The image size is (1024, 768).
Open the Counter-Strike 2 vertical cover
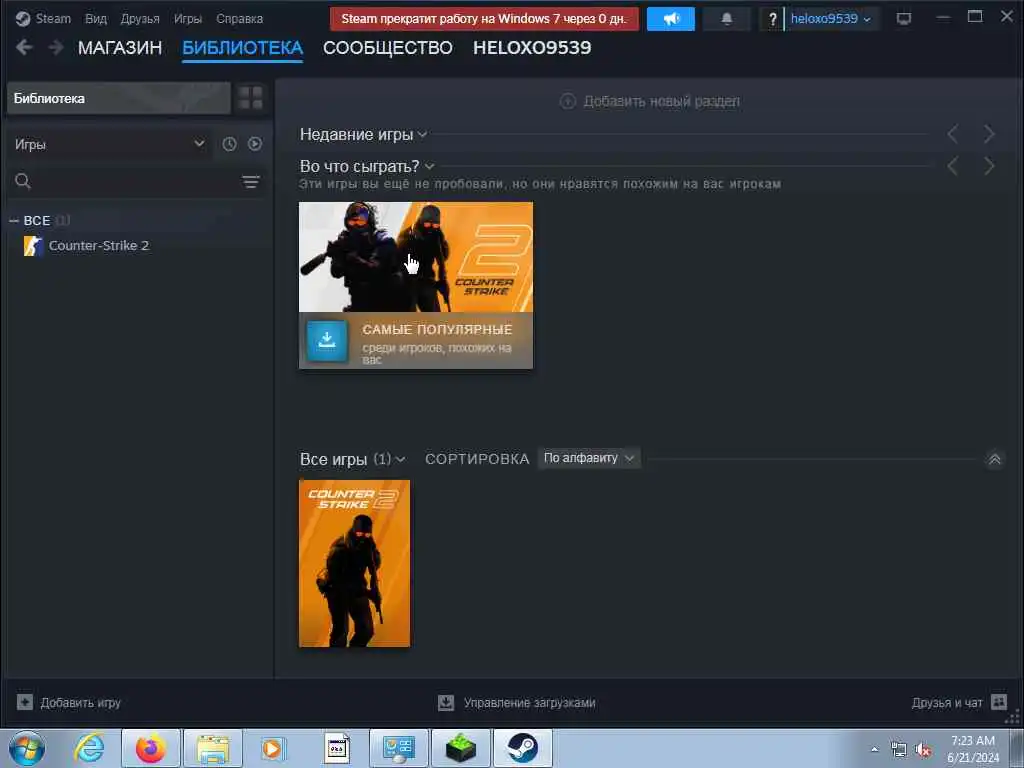pyautogui.click(x=355, y=563)
